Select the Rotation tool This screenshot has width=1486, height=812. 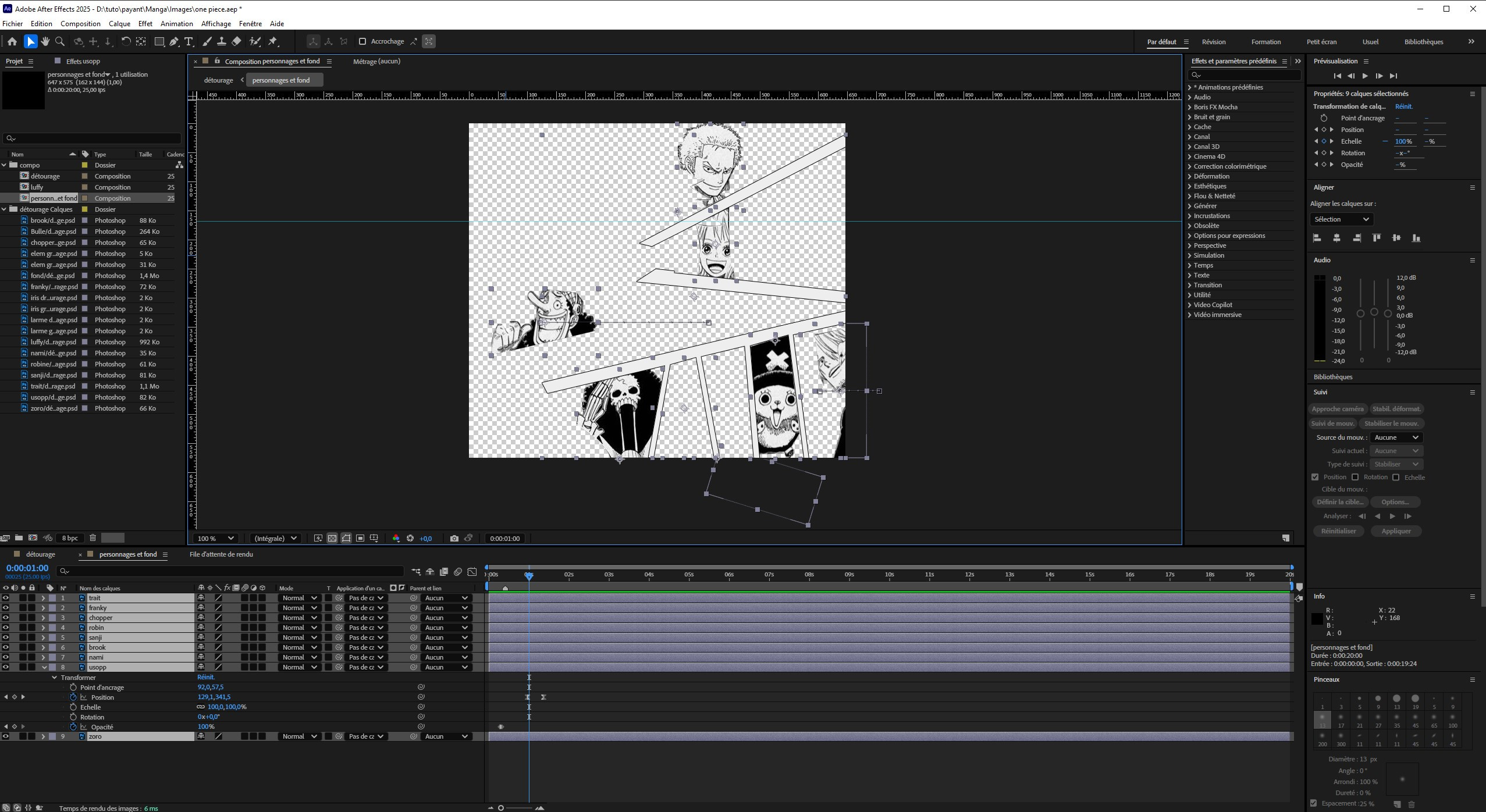click(x=126, y=41)
